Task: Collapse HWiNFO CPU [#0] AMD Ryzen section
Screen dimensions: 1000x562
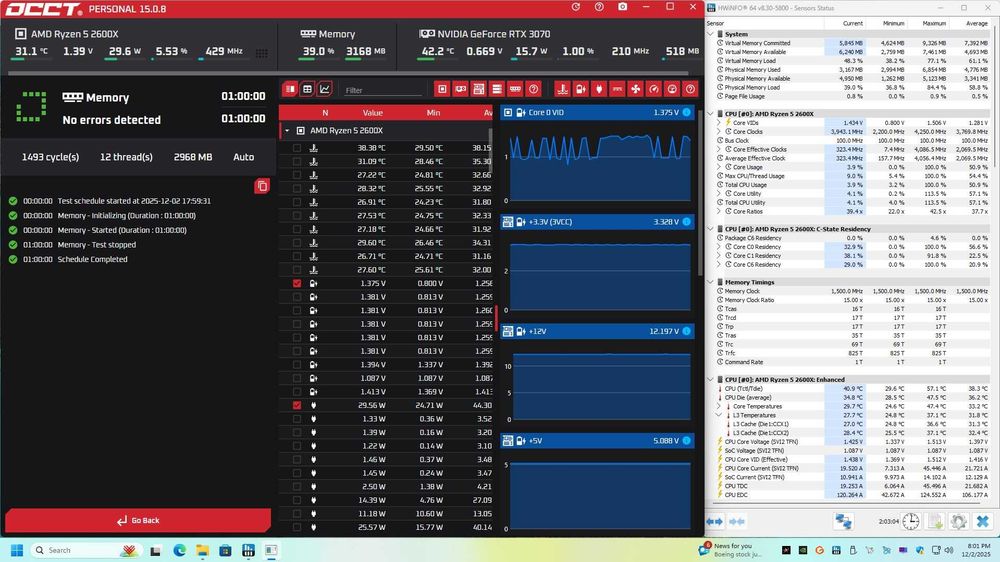Action: pyautogui.click(x=710, y=114)
